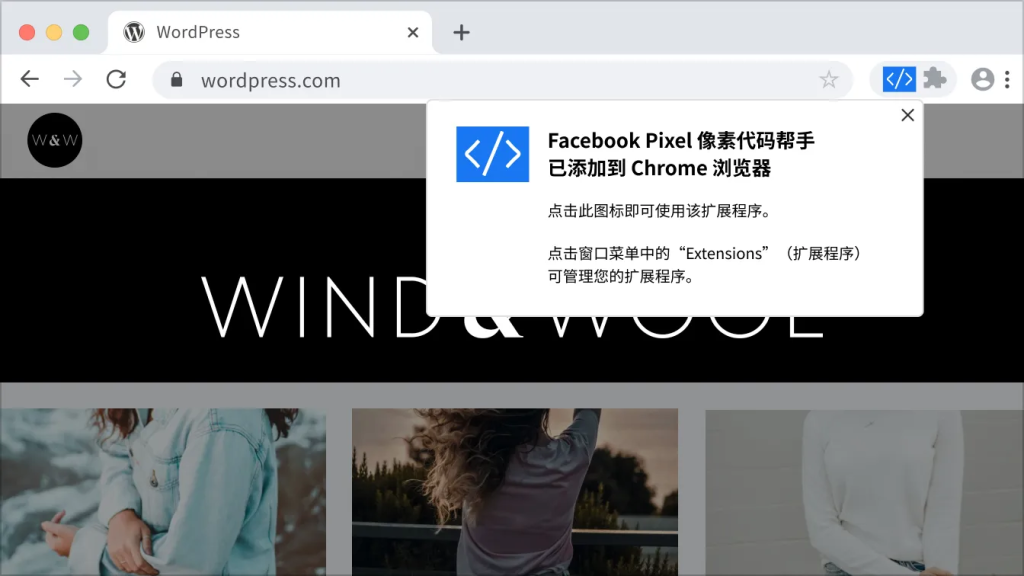The width and height of the screenshot is (1024, 576).
Task: Click the 'Extensions' management hint text
Action: click(x=705, y=264)
